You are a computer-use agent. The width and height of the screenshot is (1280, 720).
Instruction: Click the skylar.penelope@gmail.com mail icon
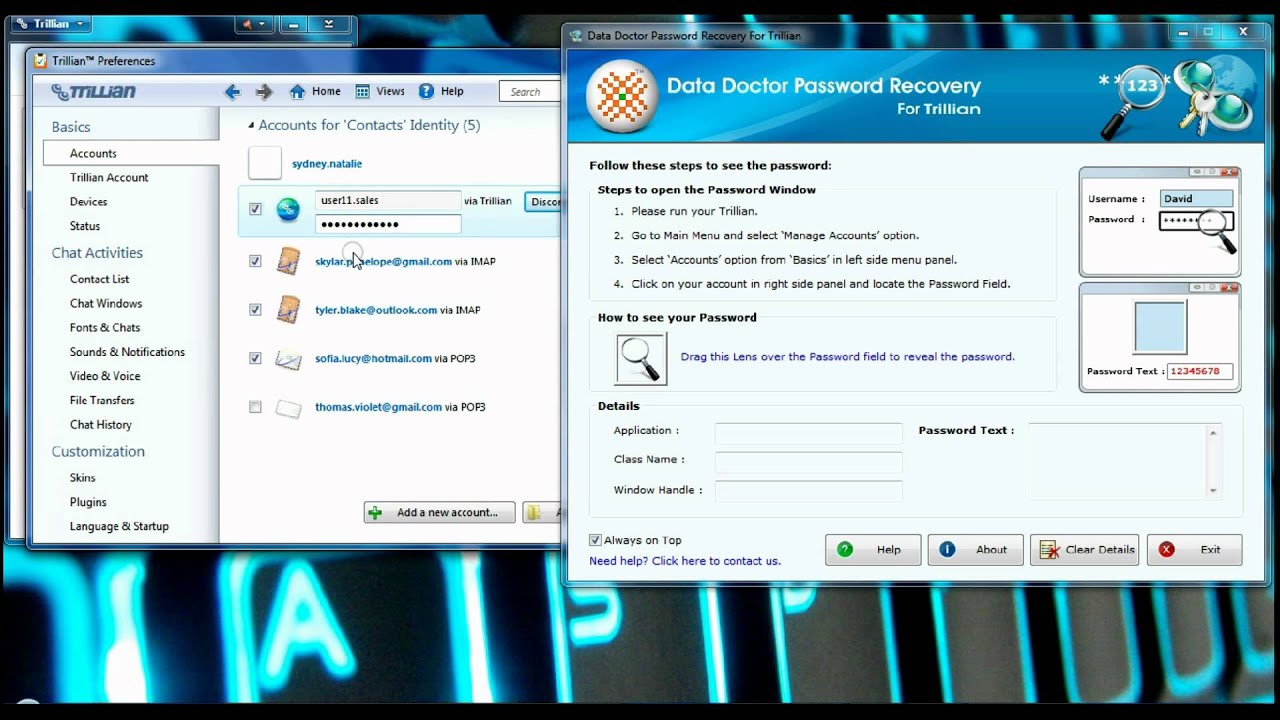tap(288, 261)
